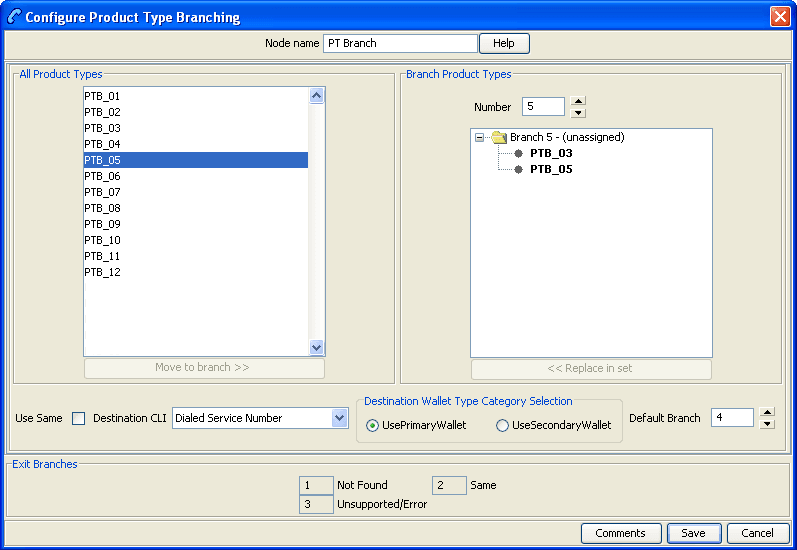Screen dimensions: 797x550
Task: Increase the branch Number value
Action: pyautogui.click(x=578, y=101)
